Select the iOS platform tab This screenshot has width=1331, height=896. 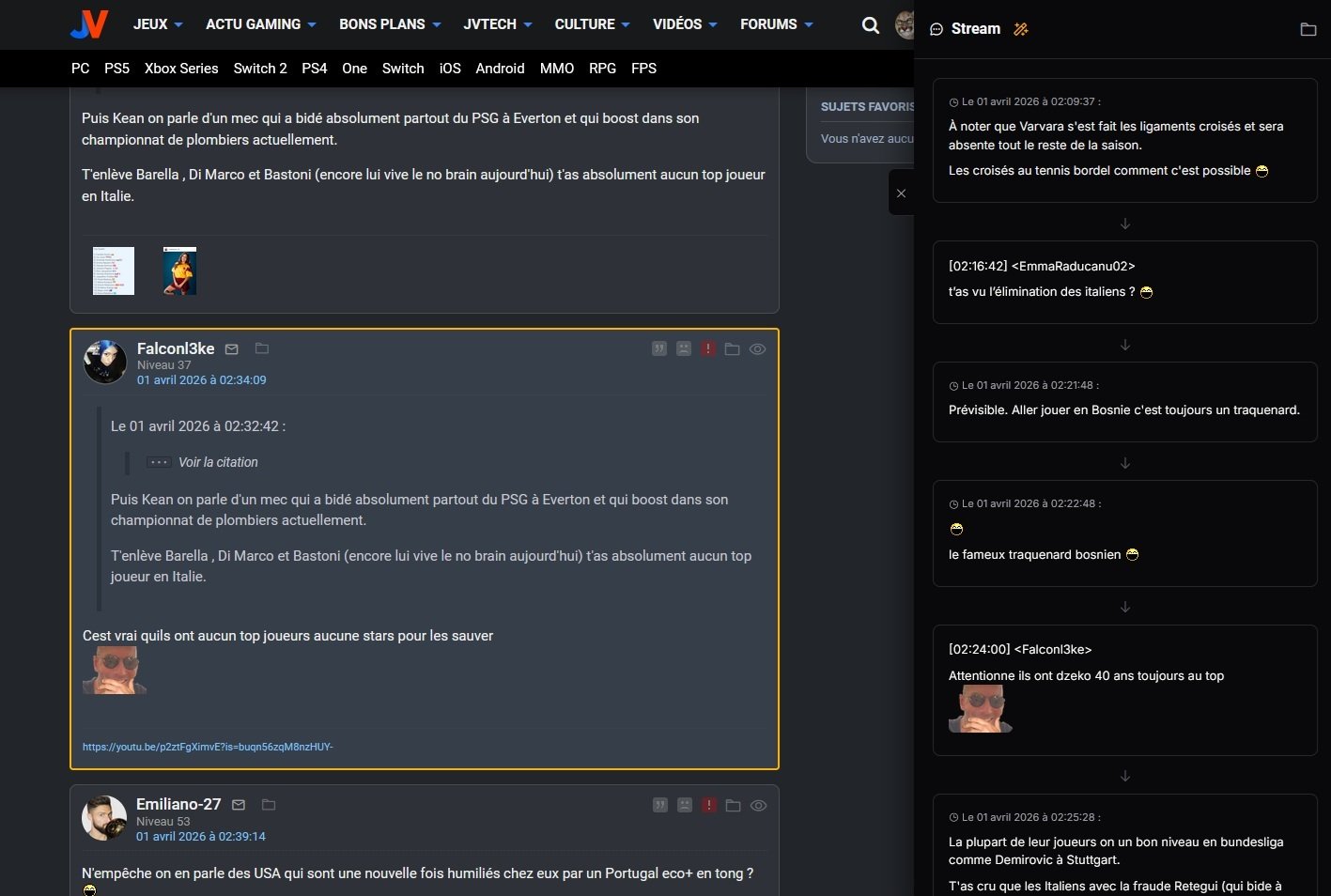click(450, 69)
